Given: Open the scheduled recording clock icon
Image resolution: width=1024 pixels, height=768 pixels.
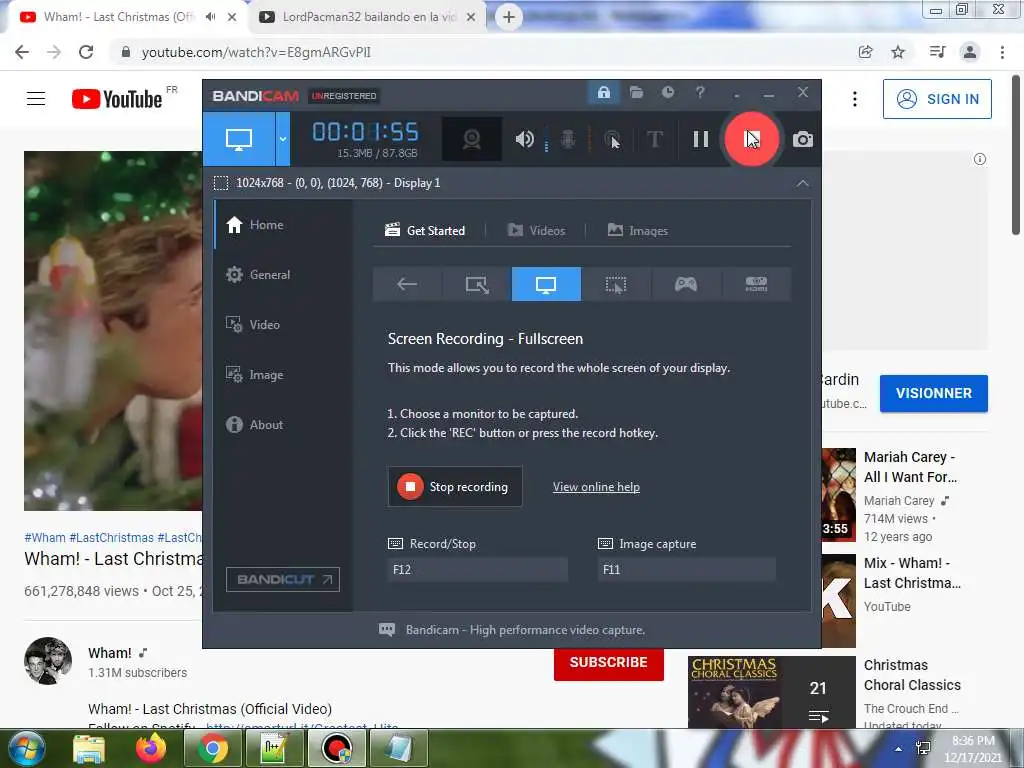Looking at the screenshot, I should pyautogui.click(x=667, y=93).
